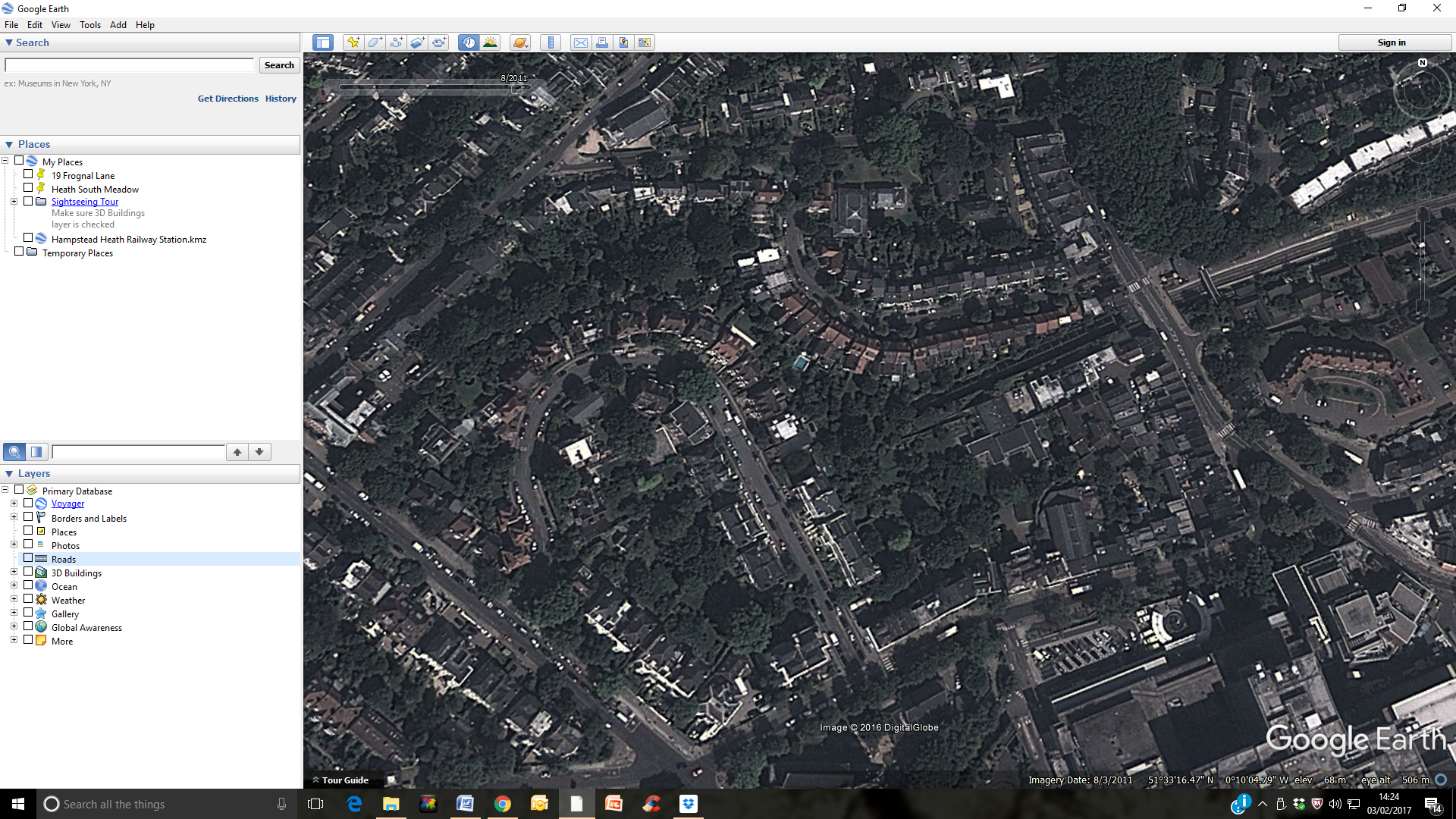Click the Windows Start button

pyautogui.click(x=18, y=804)
